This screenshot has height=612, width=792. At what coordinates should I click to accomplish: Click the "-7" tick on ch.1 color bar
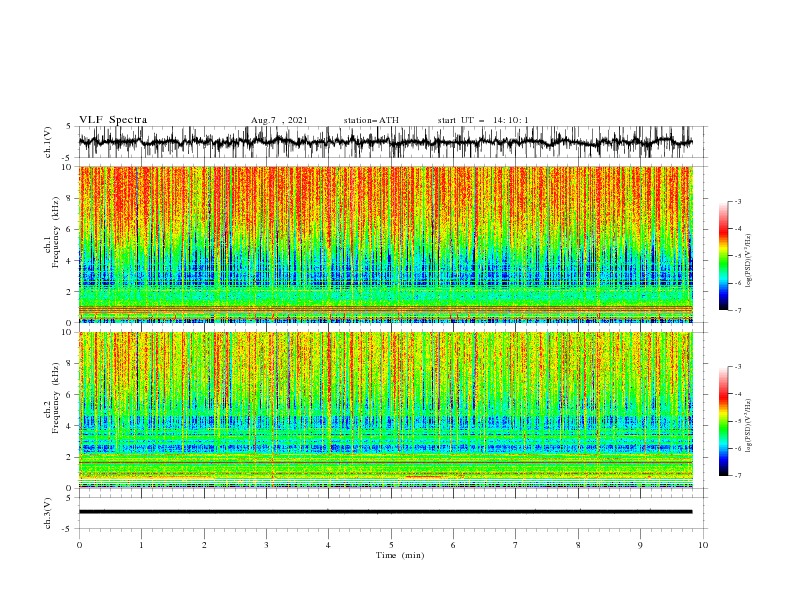coord(737,310)
